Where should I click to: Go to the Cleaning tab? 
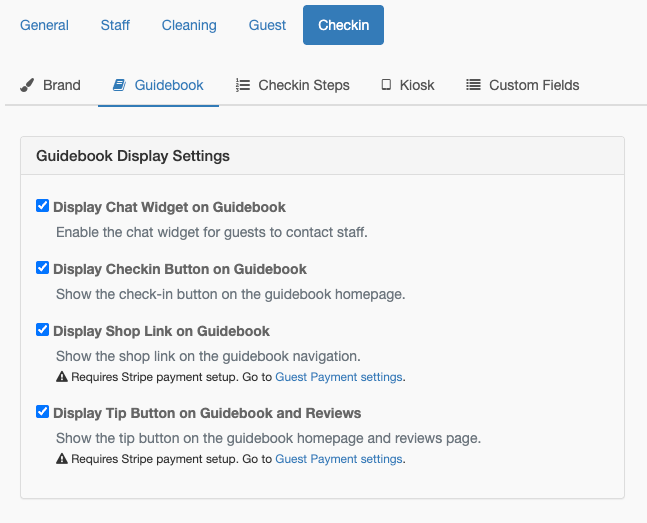click(189, 25)
